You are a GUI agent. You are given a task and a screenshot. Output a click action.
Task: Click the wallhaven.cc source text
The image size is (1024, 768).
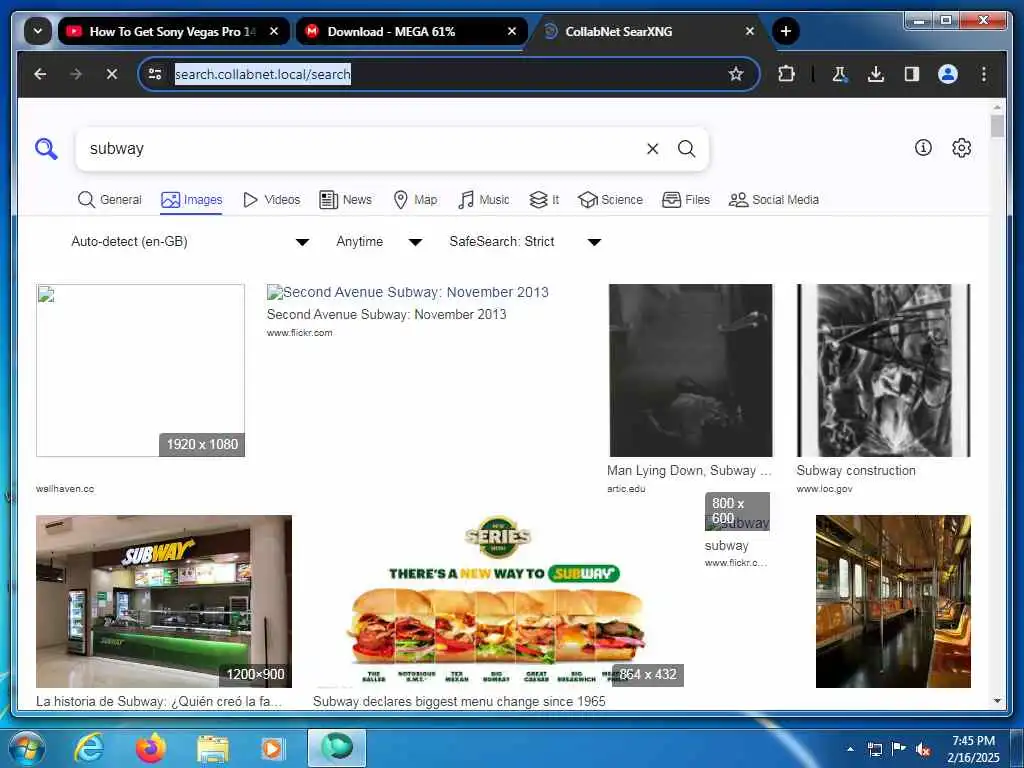(x=65, y=488)
